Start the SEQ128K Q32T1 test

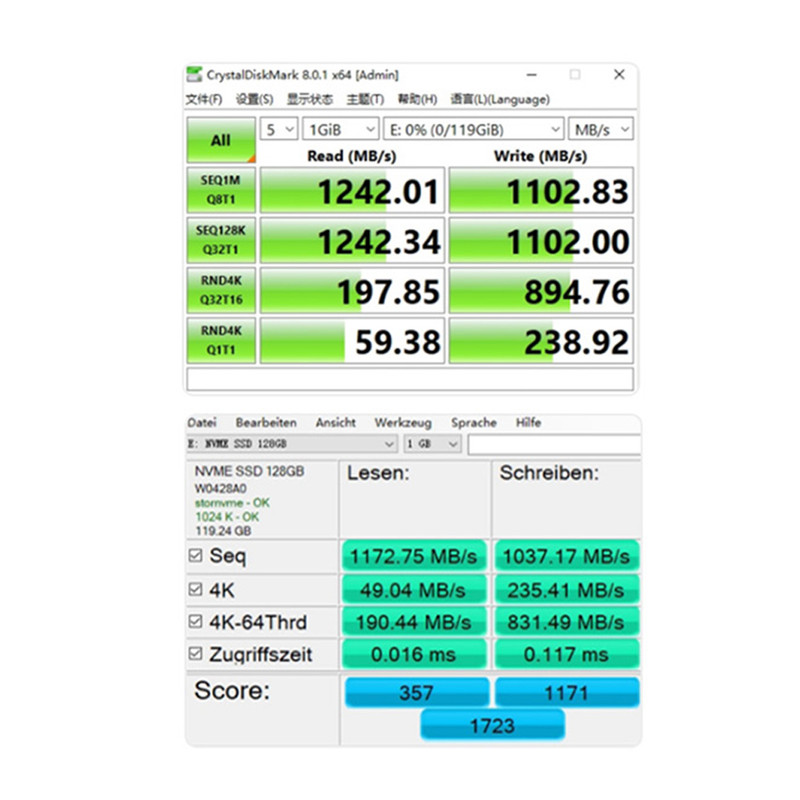(221, 241)
